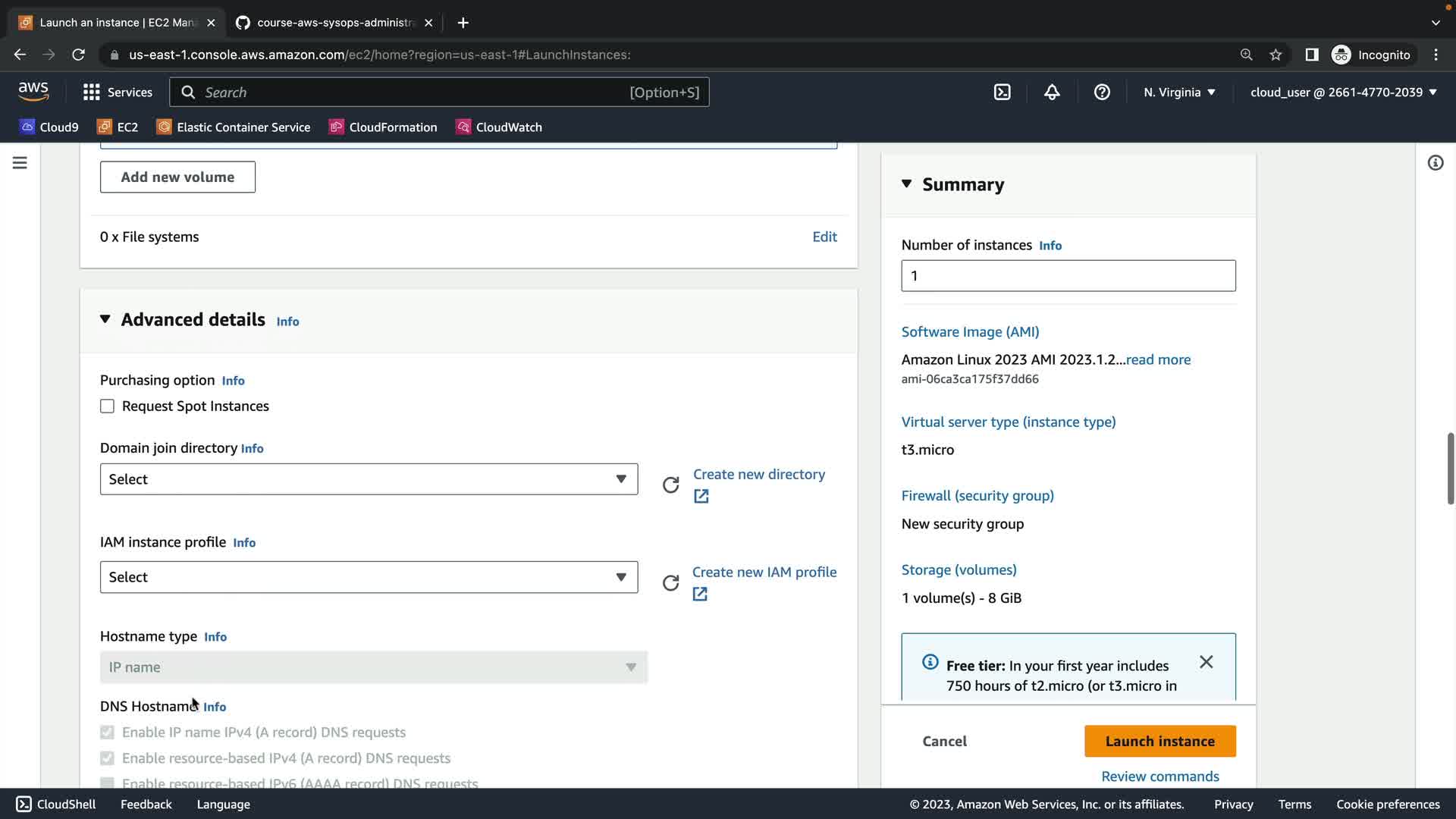Collapse the Advanced details section
Image resolution: width=1456 pixels, height=819 pixels.
pos(105,320)
